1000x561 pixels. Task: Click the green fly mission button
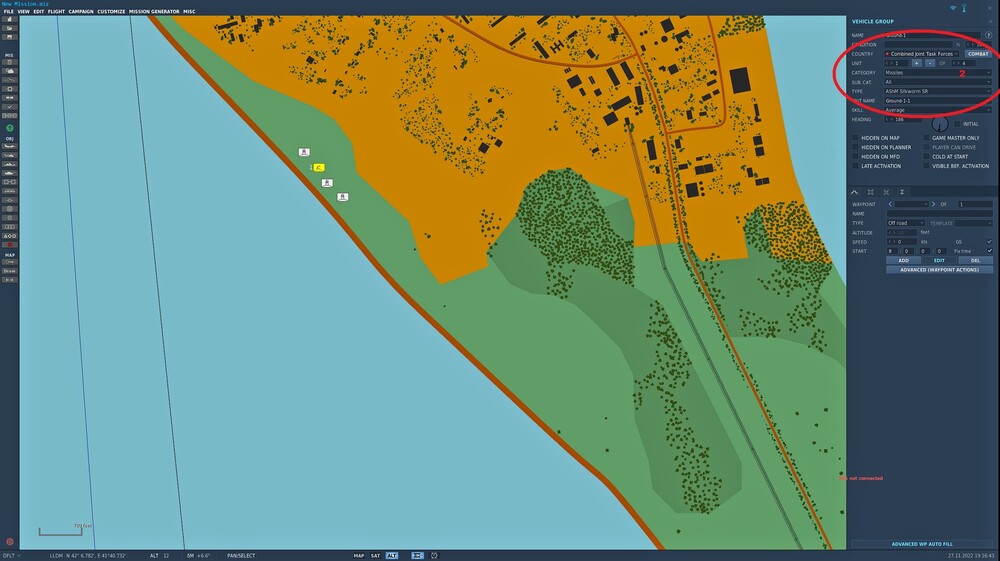click(10, 128)
